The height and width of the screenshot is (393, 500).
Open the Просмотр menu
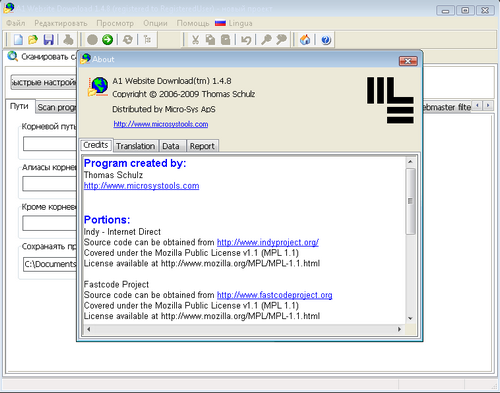click(115, 23)
